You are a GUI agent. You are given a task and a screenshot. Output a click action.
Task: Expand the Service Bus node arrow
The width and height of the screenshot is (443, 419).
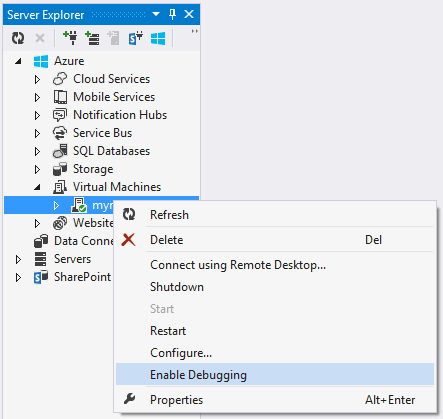tap(37, 133)
